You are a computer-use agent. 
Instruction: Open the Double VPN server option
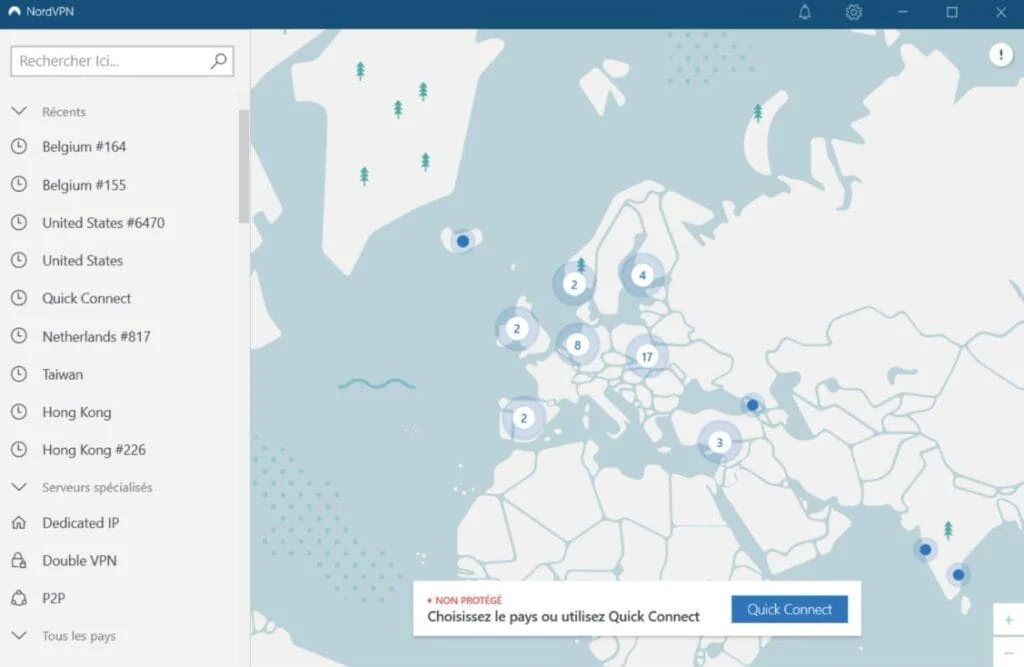pyautogui.click(x=79, y=561)
